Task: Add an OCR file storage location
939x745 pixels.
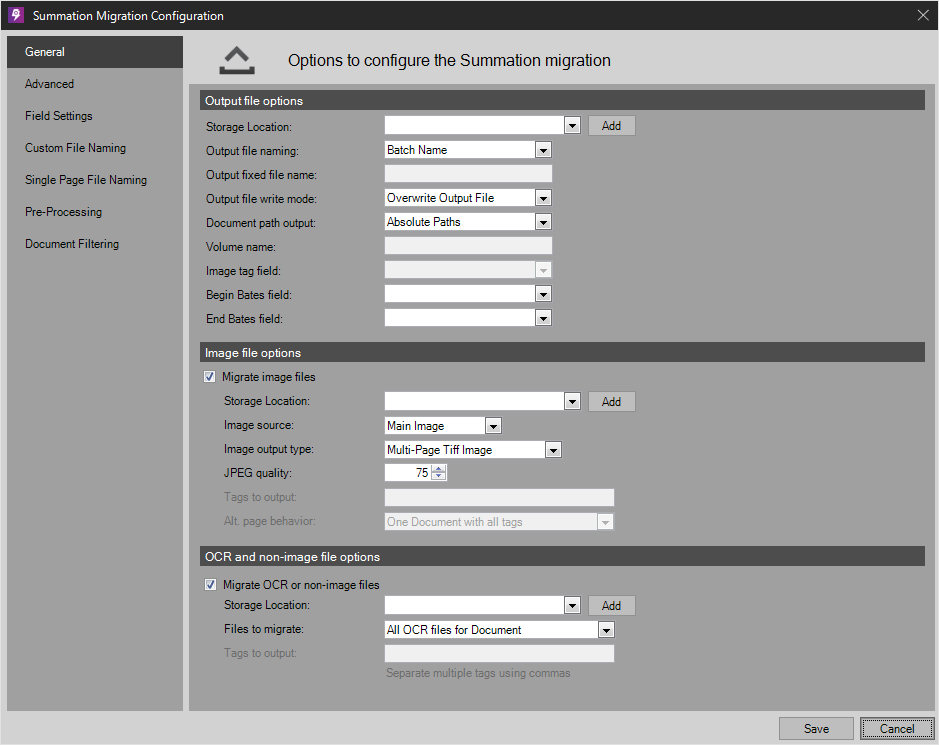Action: click(611, 605)
